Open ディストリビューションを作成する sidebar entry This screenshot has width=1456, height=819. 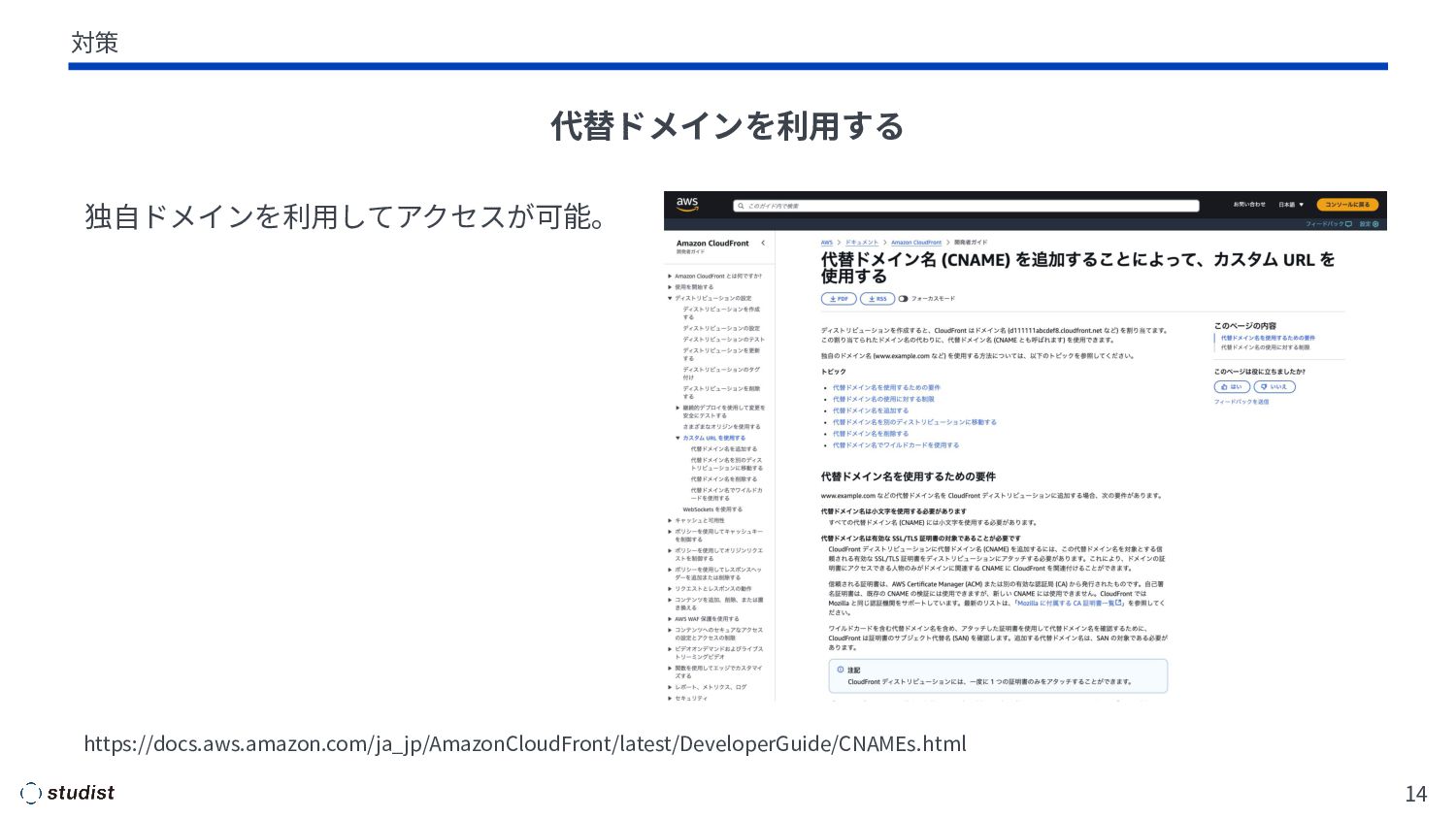pyautogui.click(x=721, y=312)
